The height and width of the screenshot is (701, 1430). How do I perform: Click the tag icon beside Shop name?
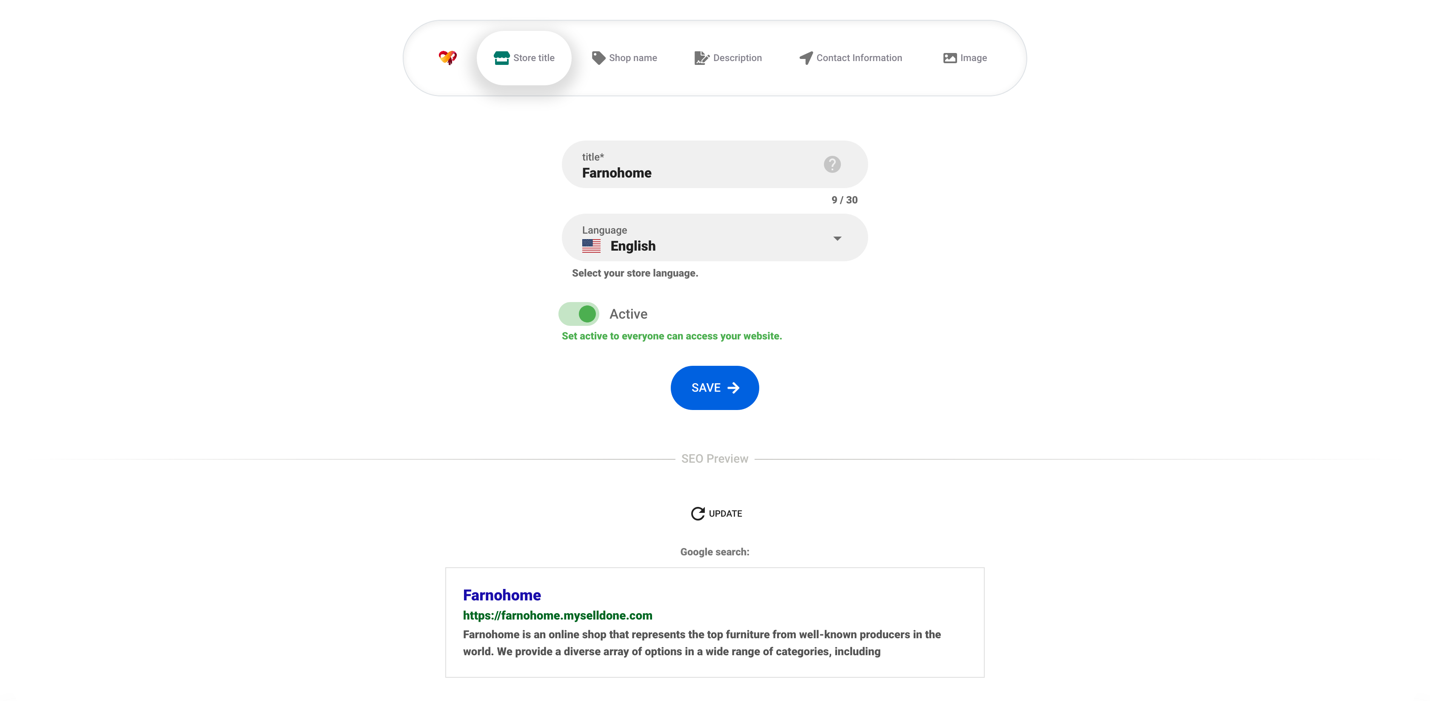tap(598, 58)
